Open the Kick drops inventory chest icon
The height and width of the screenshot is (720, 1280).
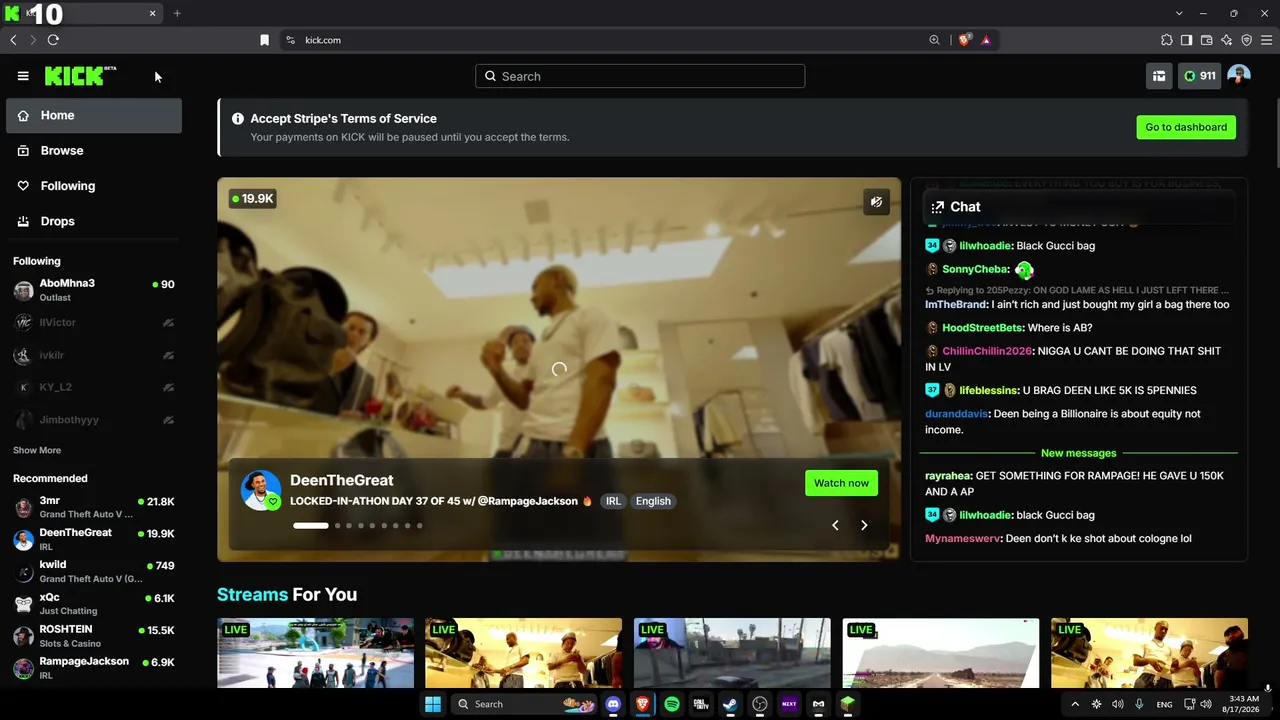[x=1159, y=76]
